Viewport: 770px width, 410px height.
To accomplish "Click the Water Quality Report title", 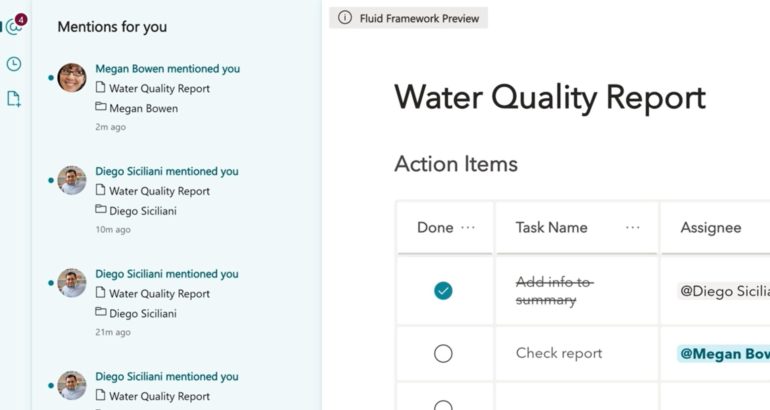I will pos(550,98).
